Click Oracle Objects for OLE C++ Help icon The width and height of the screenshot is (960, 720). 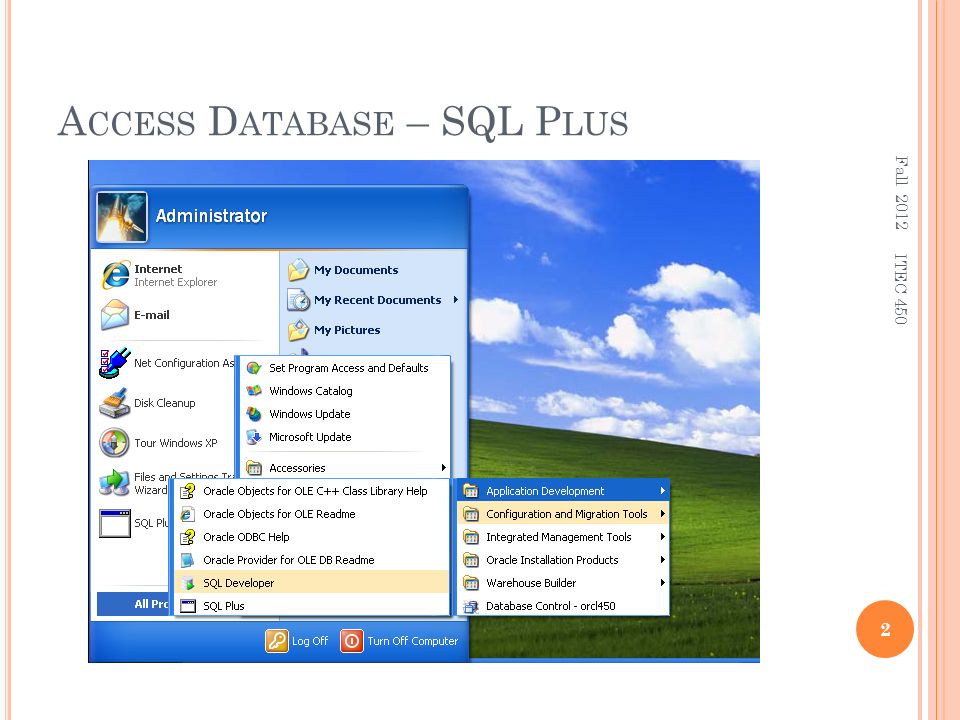187,491
